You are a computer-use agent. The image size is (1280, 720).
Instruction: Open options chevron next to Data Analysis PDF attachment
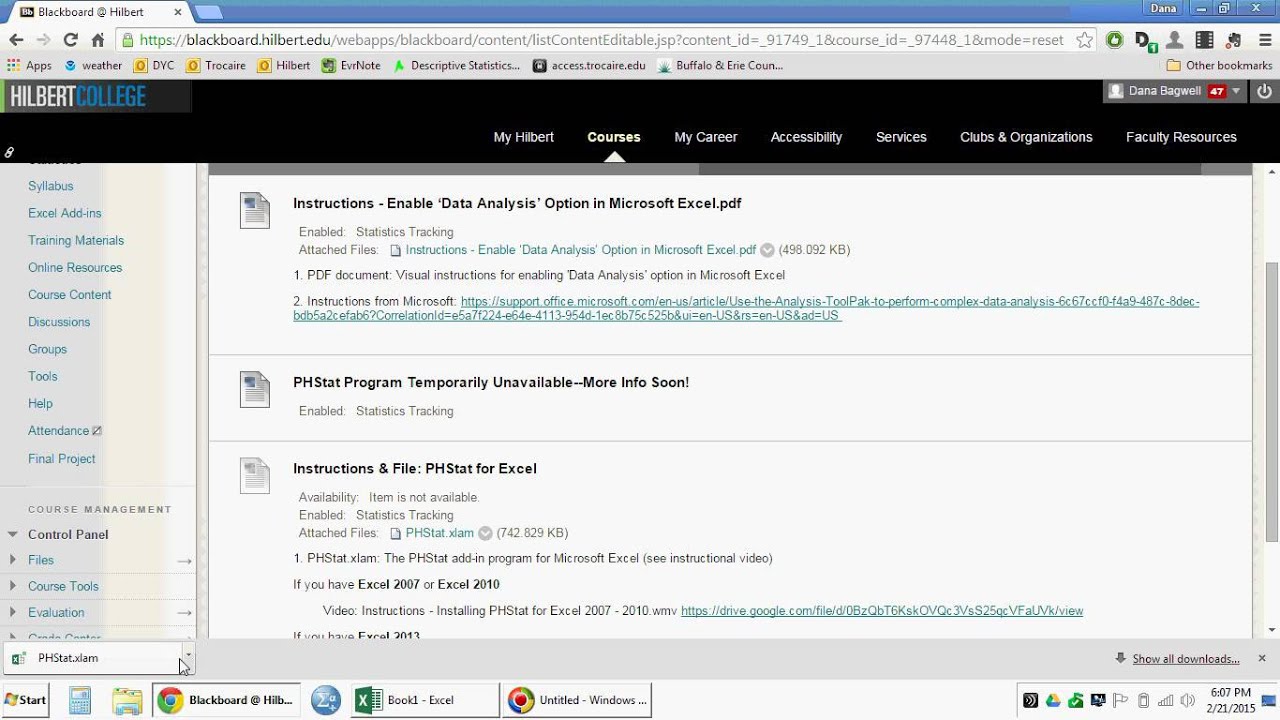tap(767, 250)
